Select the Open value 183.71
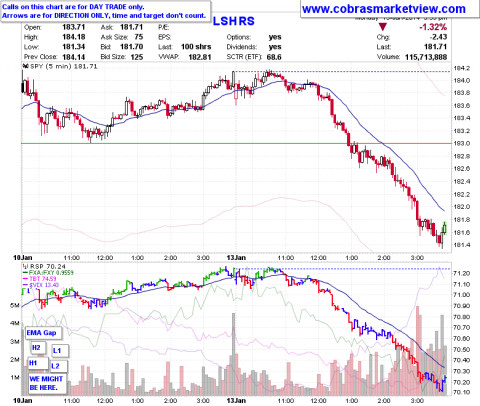Image resolution: width=480 pixels, height=406 pixels. pyautogui.click(x=74, y=27)
